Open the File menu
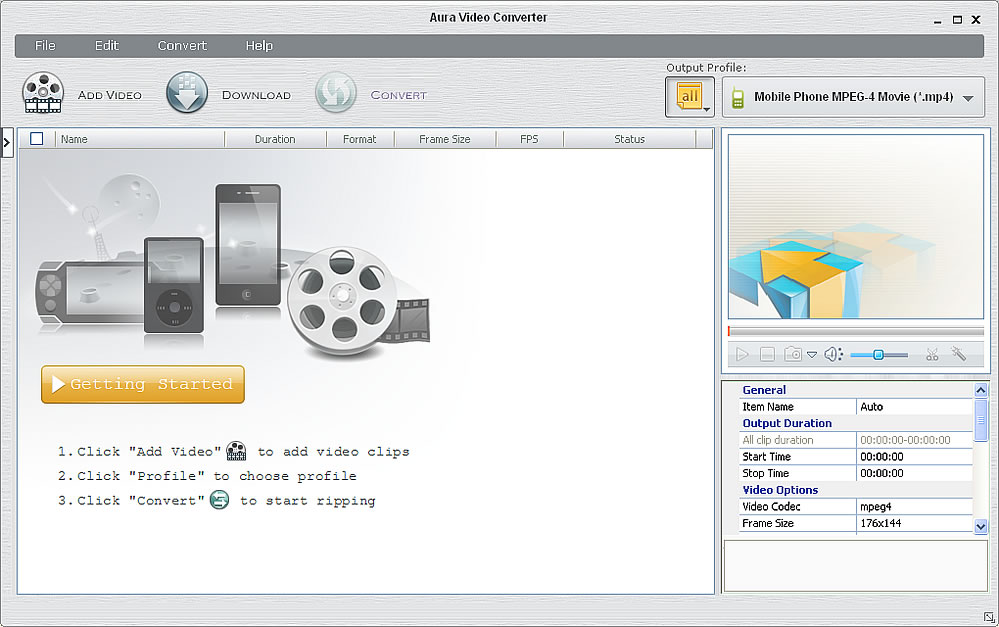This screenshot has width=999, height=627. [45, 46]
